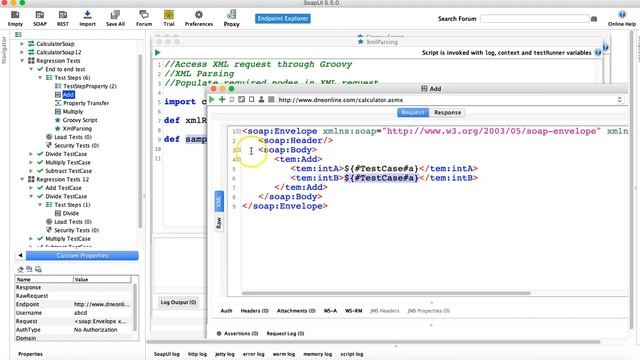
Task: Open the Forum toolbar icon
Action: (144, 15)
